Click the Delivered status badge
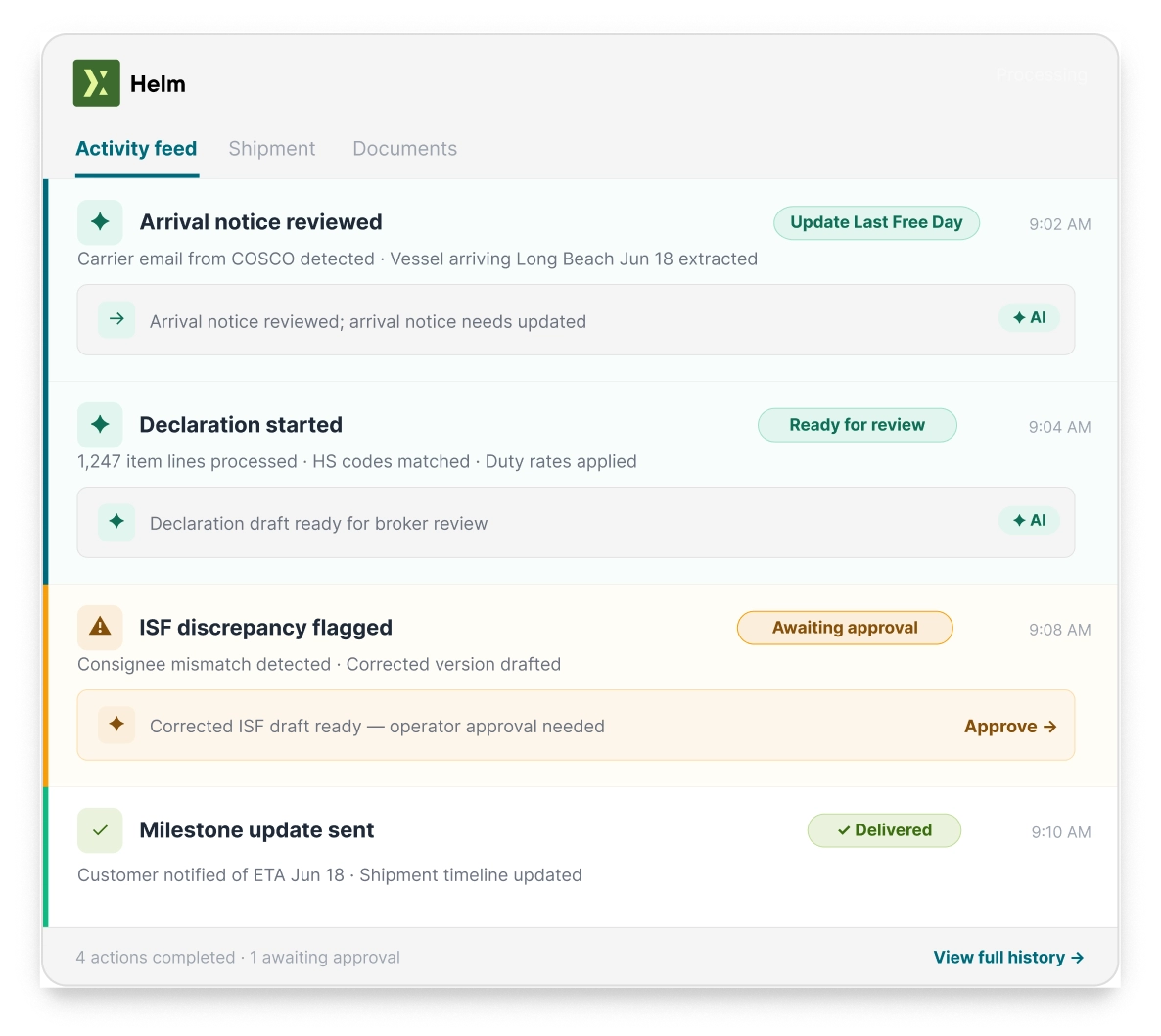The height and width of the screenshot is (1036, 1161). pyautogui.click(x=884, y=831)
